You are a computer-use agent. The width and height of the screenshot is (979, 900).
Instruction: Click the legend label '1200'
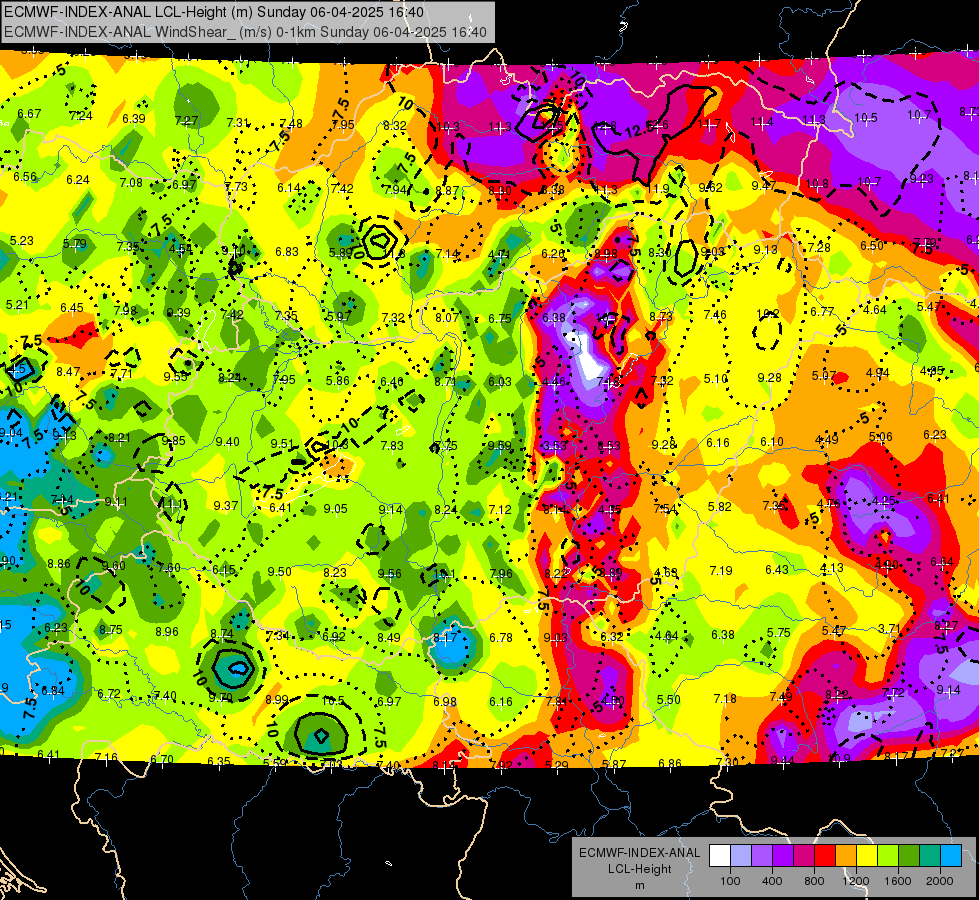(856, 881)
